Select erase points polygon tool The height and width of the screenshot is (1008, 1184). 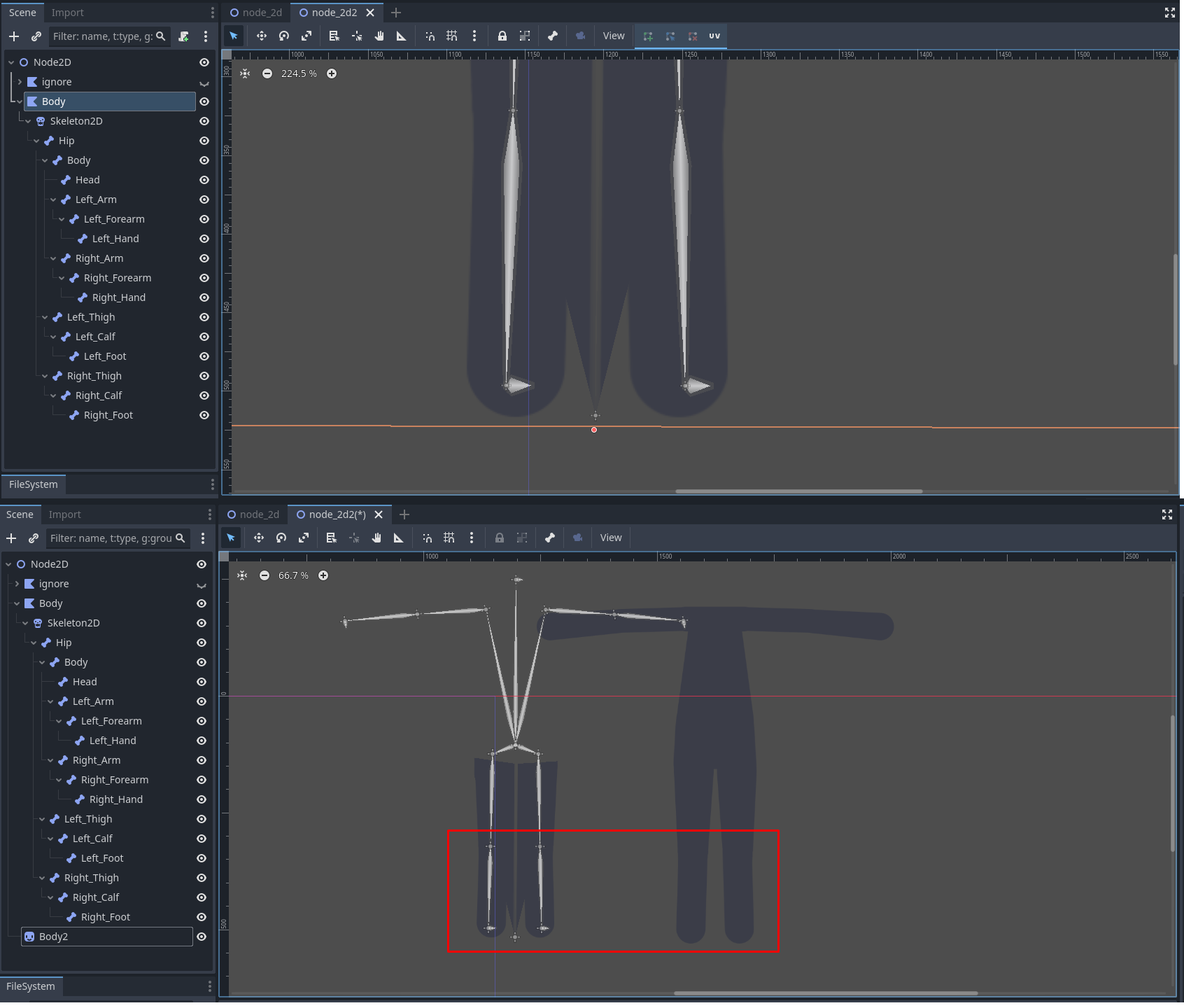[693, 36]
